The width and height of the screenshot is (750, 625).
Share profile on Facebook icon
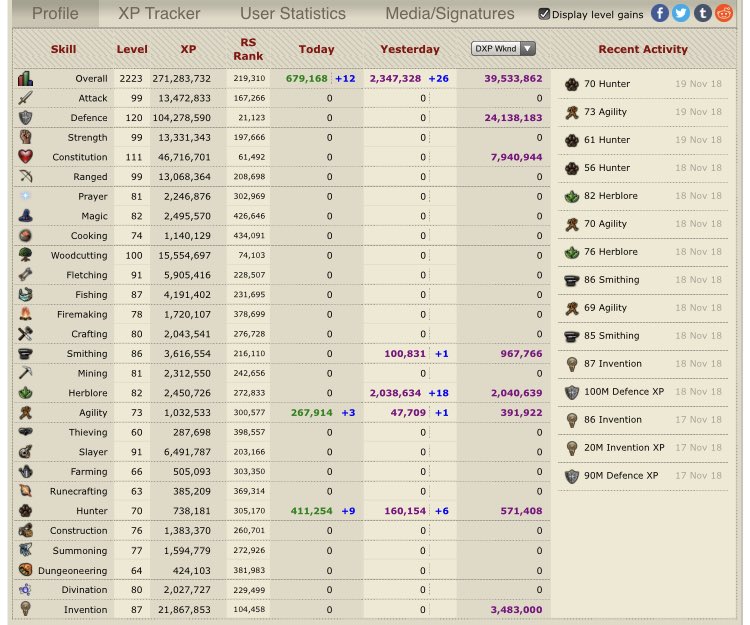[660, 13]
